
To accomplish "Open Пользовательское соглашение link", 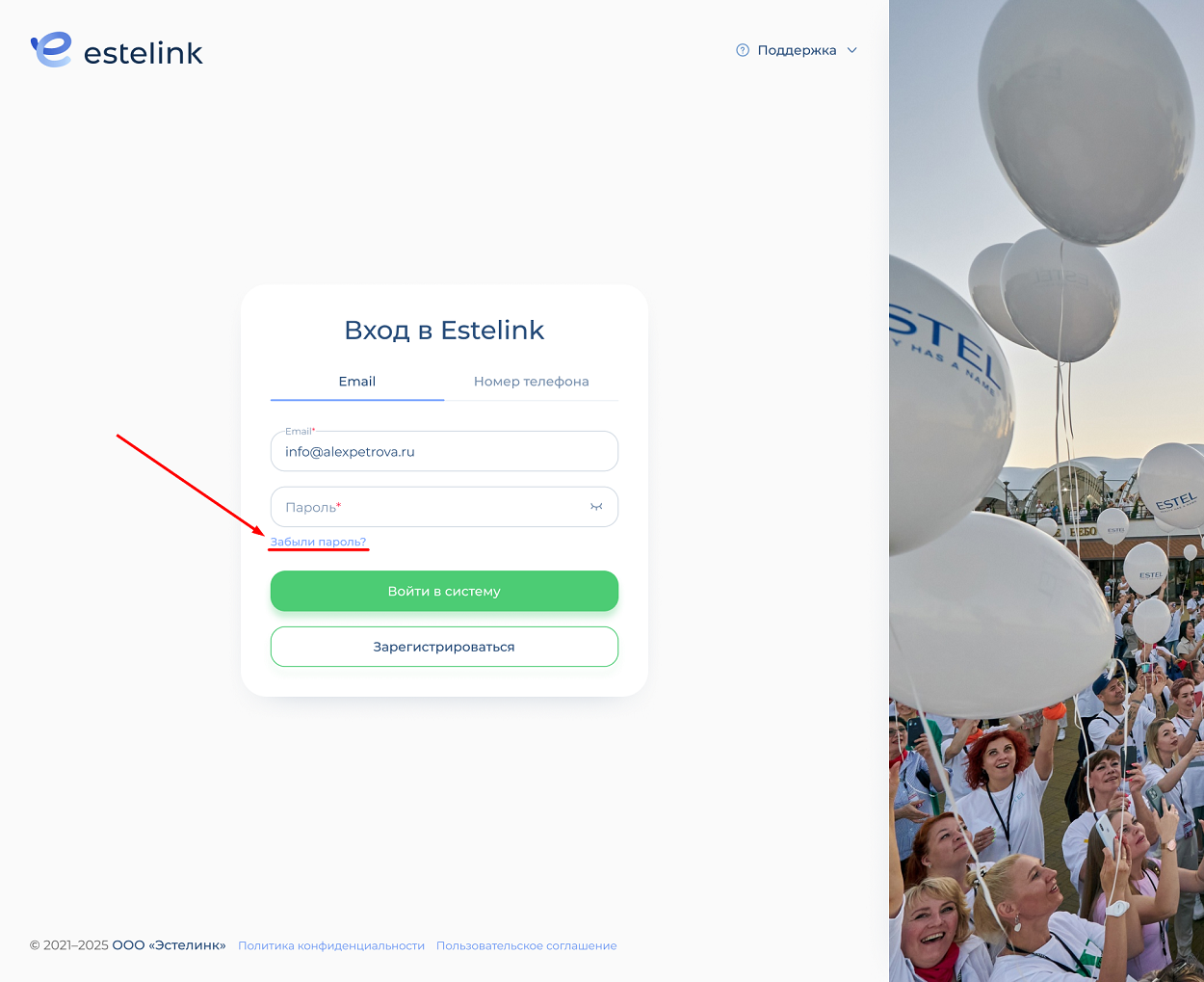I will tap(527, 946).
